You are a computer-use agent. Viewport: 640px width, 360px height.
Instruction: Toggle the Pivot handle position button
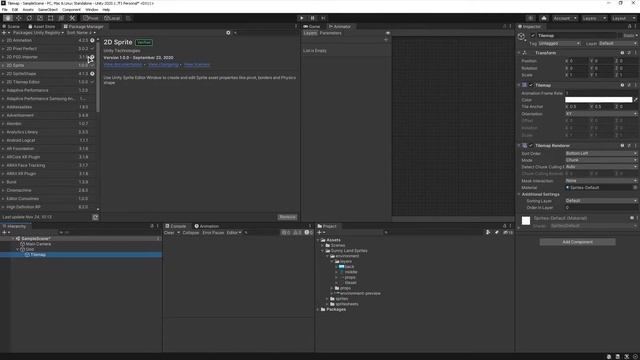[91, 18]
